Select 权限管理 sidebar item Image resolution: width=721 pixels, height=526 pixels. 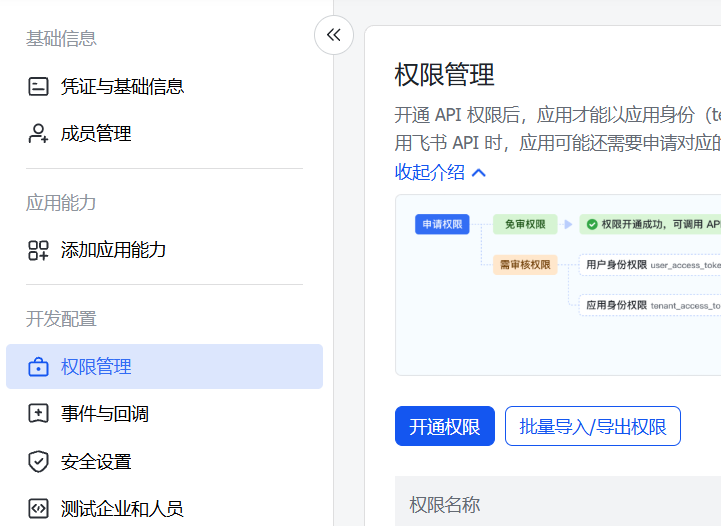click(165, 366)
